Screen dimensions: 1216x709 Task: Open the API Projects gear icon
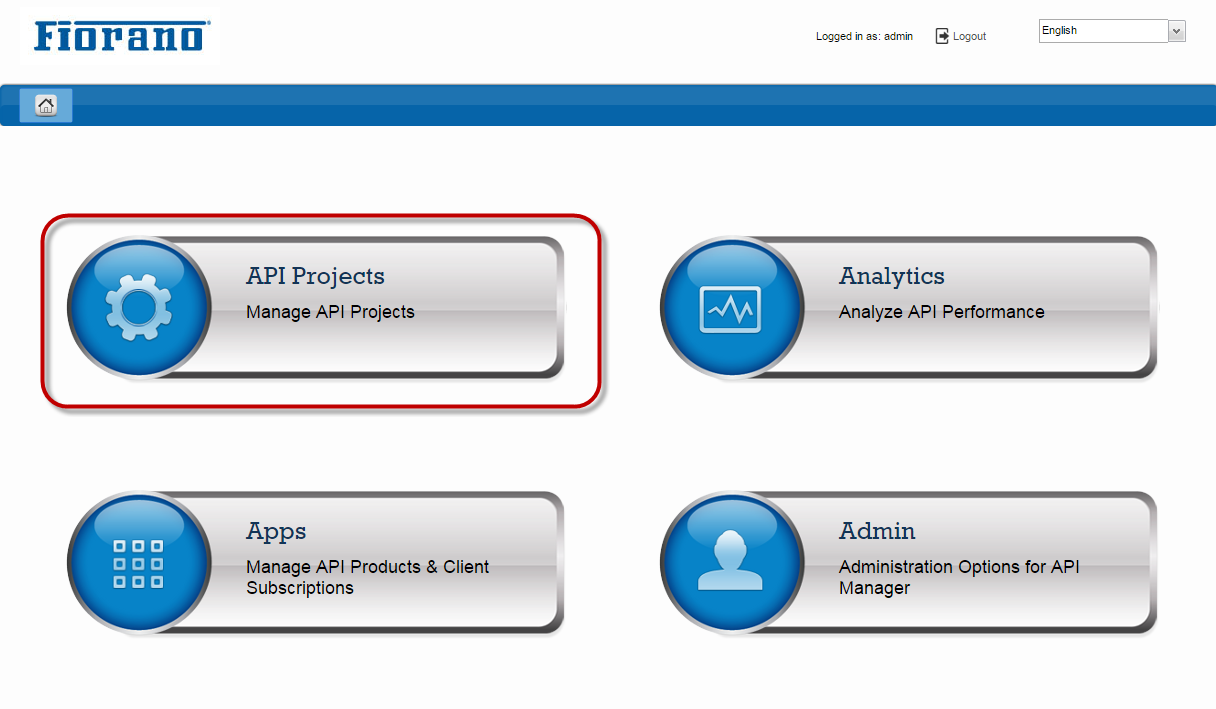(x=139, y=306)
